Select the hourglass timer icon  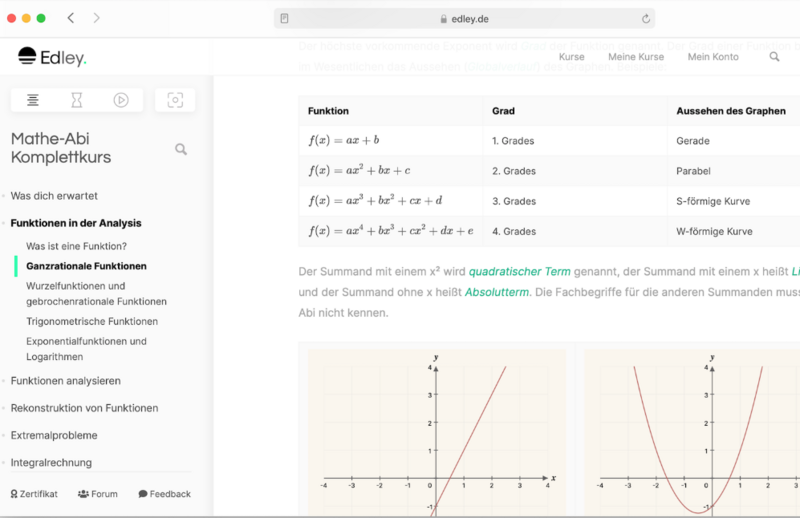[77, 100]
